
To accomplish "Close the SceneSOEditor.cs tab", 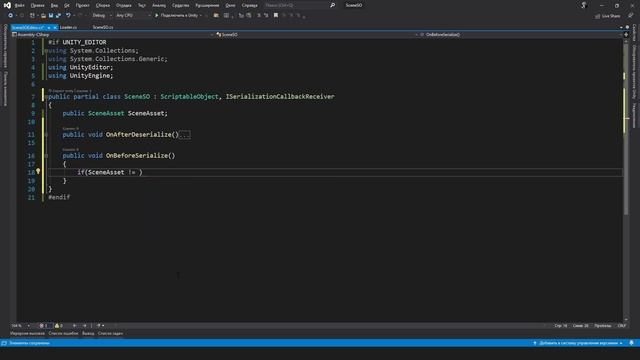I will 55,27.
